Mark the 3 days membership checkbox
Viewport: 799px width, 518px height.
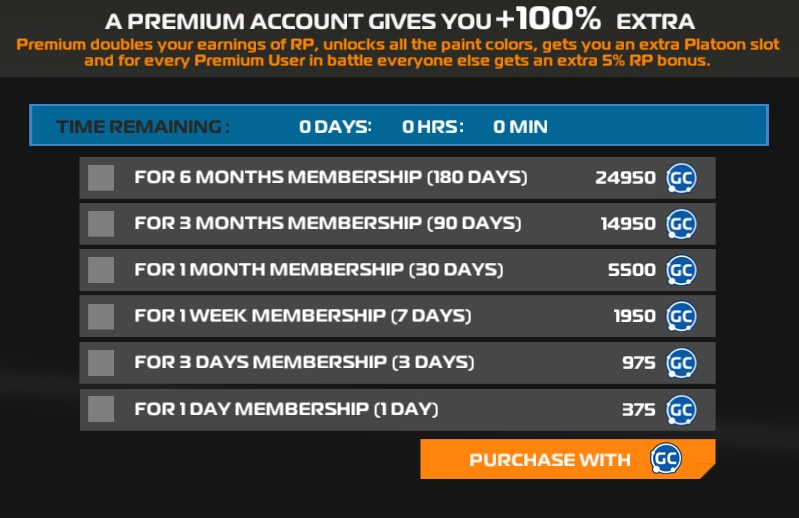[101, 362]
